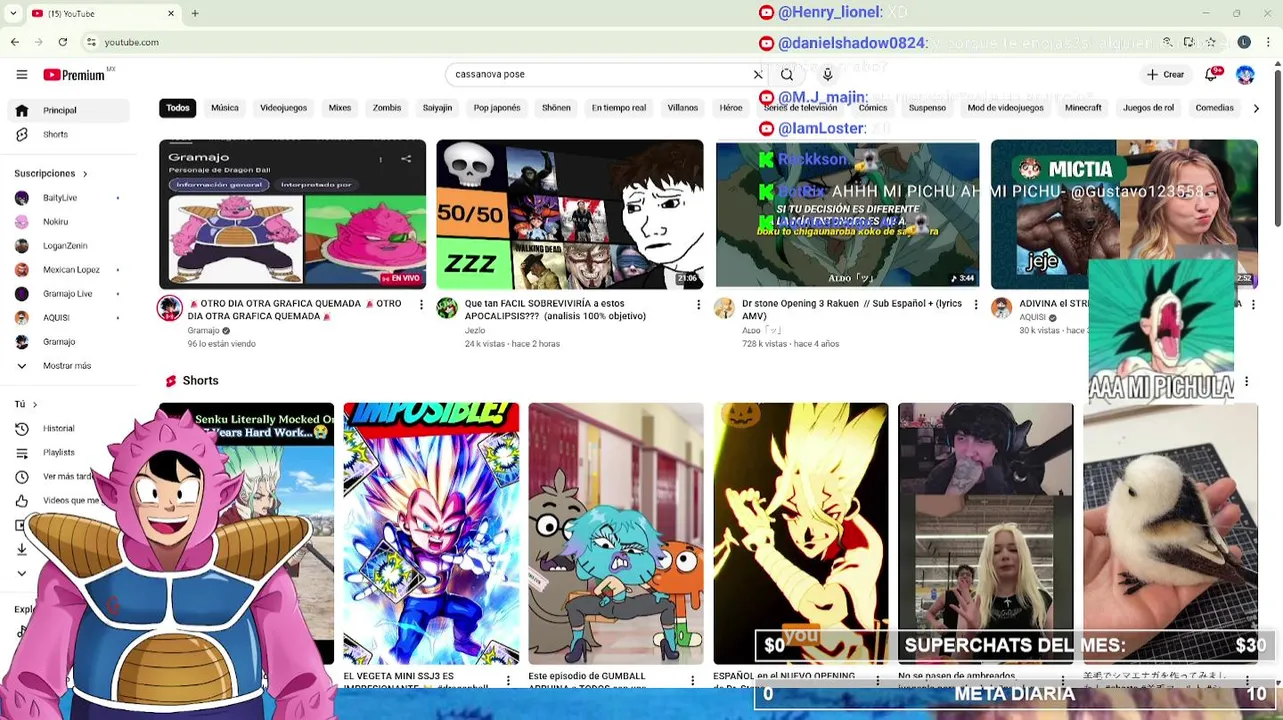Viewport: 1283px width, 720px height.
Task: Select the Shōnen filter chip
Action: pyautogui.click(x=556, y=107)
